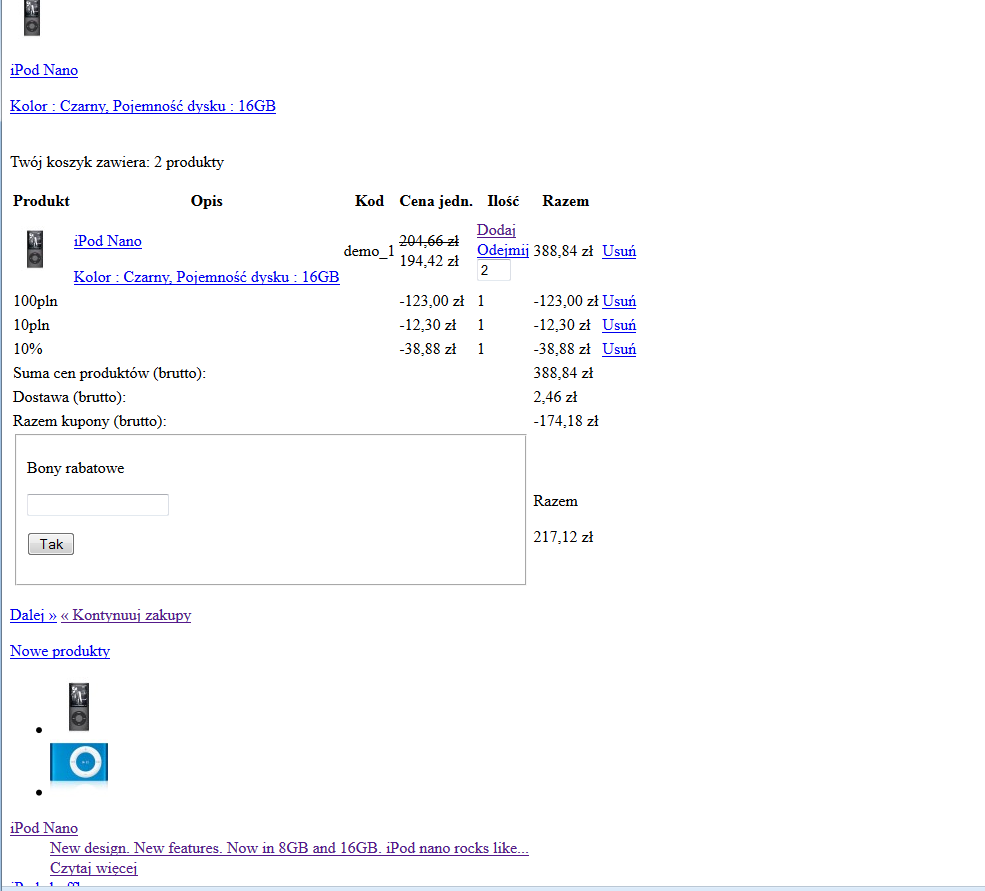
Task: Open the iPod Nano link in the cart table
Action: tap(107, 241)
